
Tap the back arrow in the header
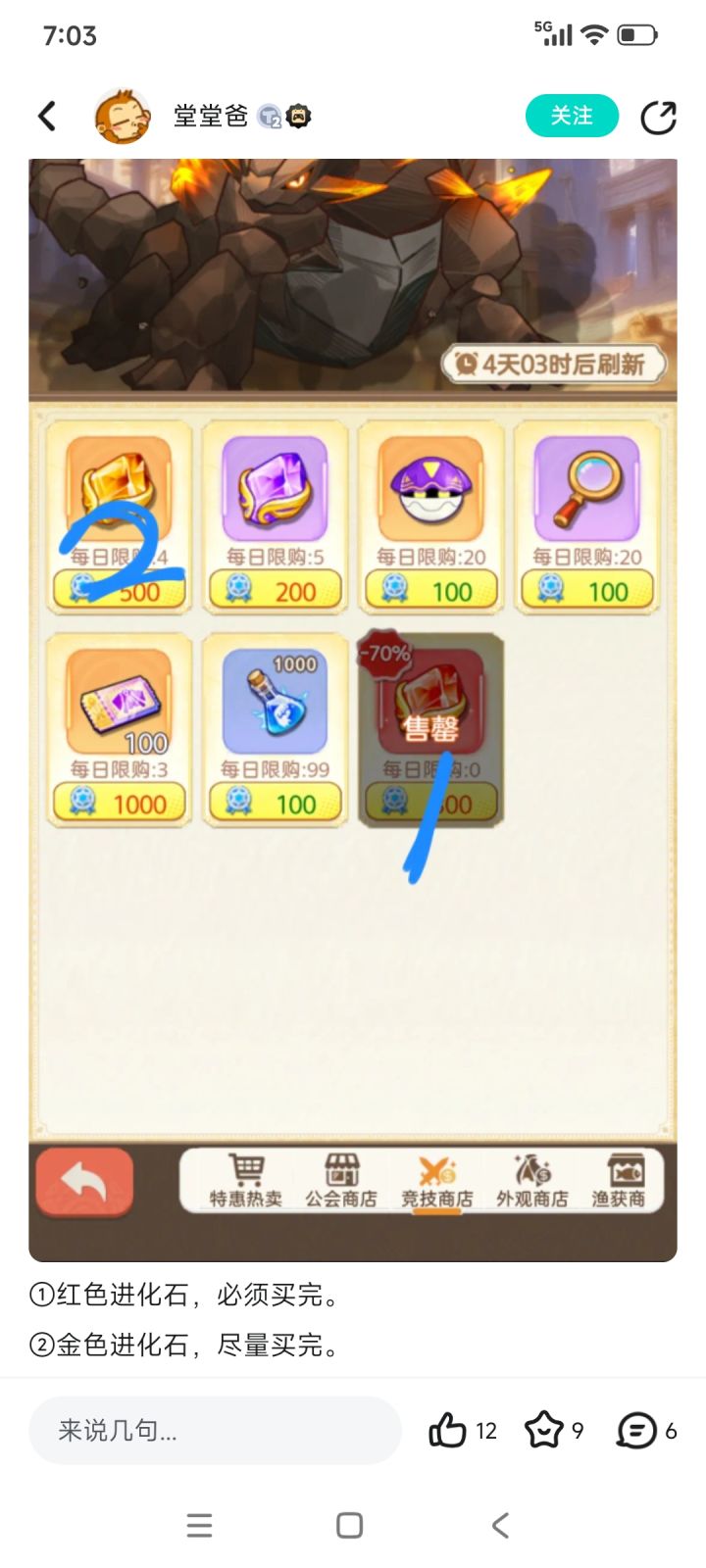click(46, 117)
